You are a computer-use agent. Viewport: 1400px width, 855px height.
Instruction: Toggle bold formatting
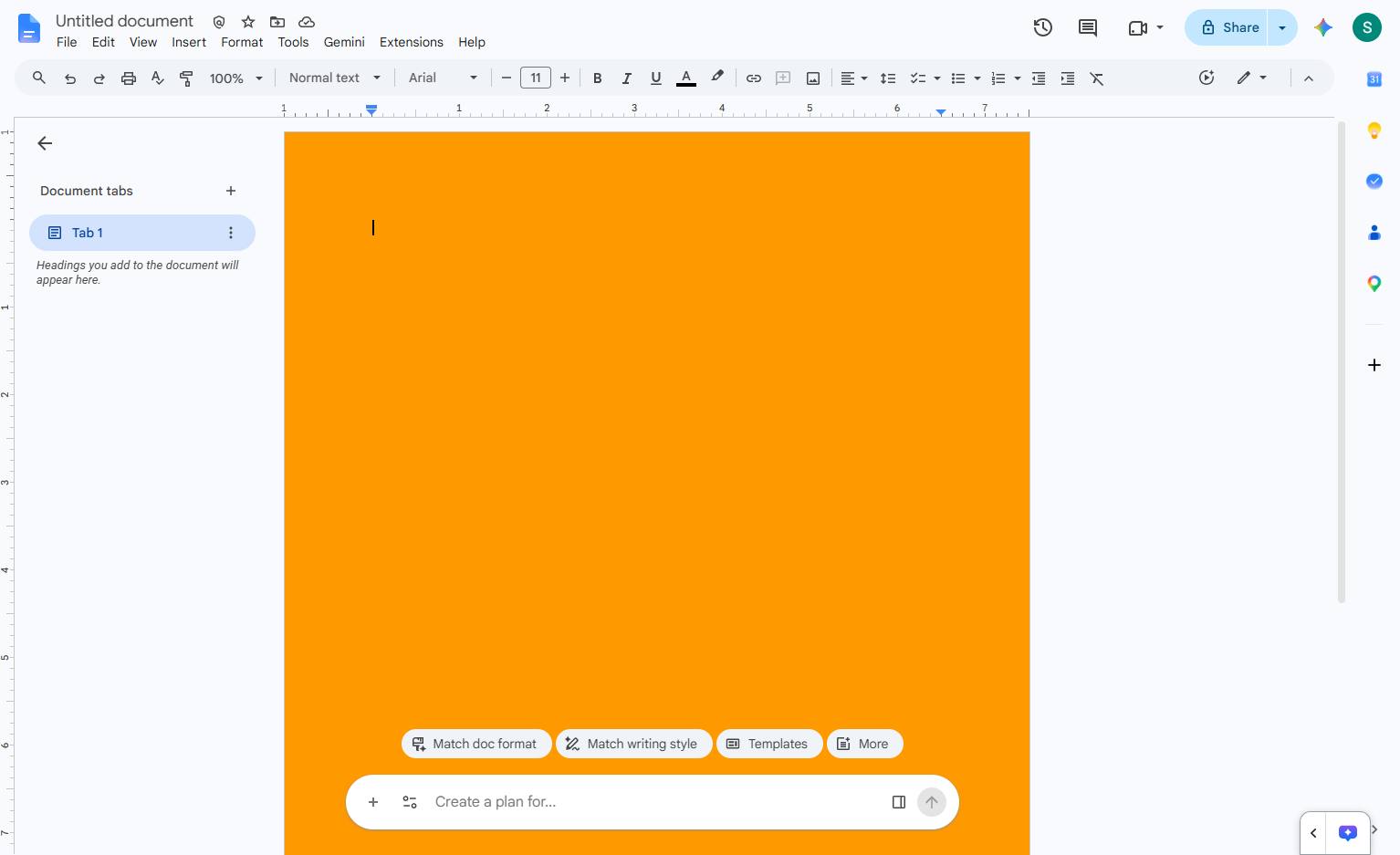pyautogui.click(x=598, y=78)
